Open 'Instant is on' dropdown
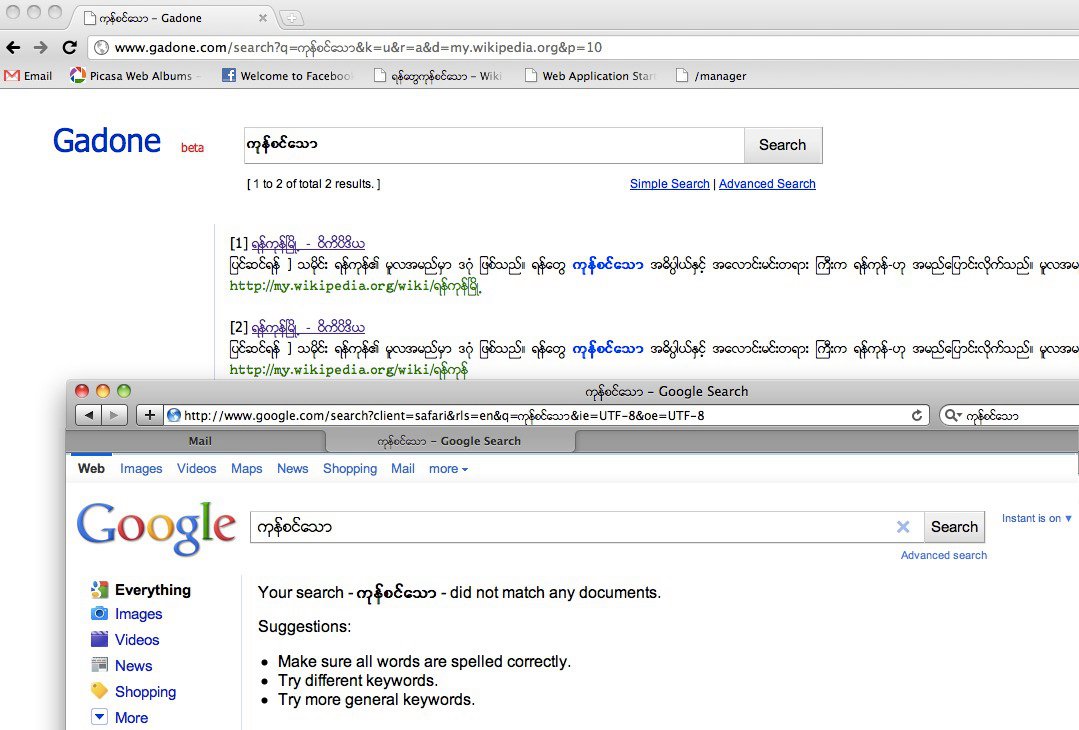The width and height of the screenshot is (1079, 730). click(x=1036, y=518)
